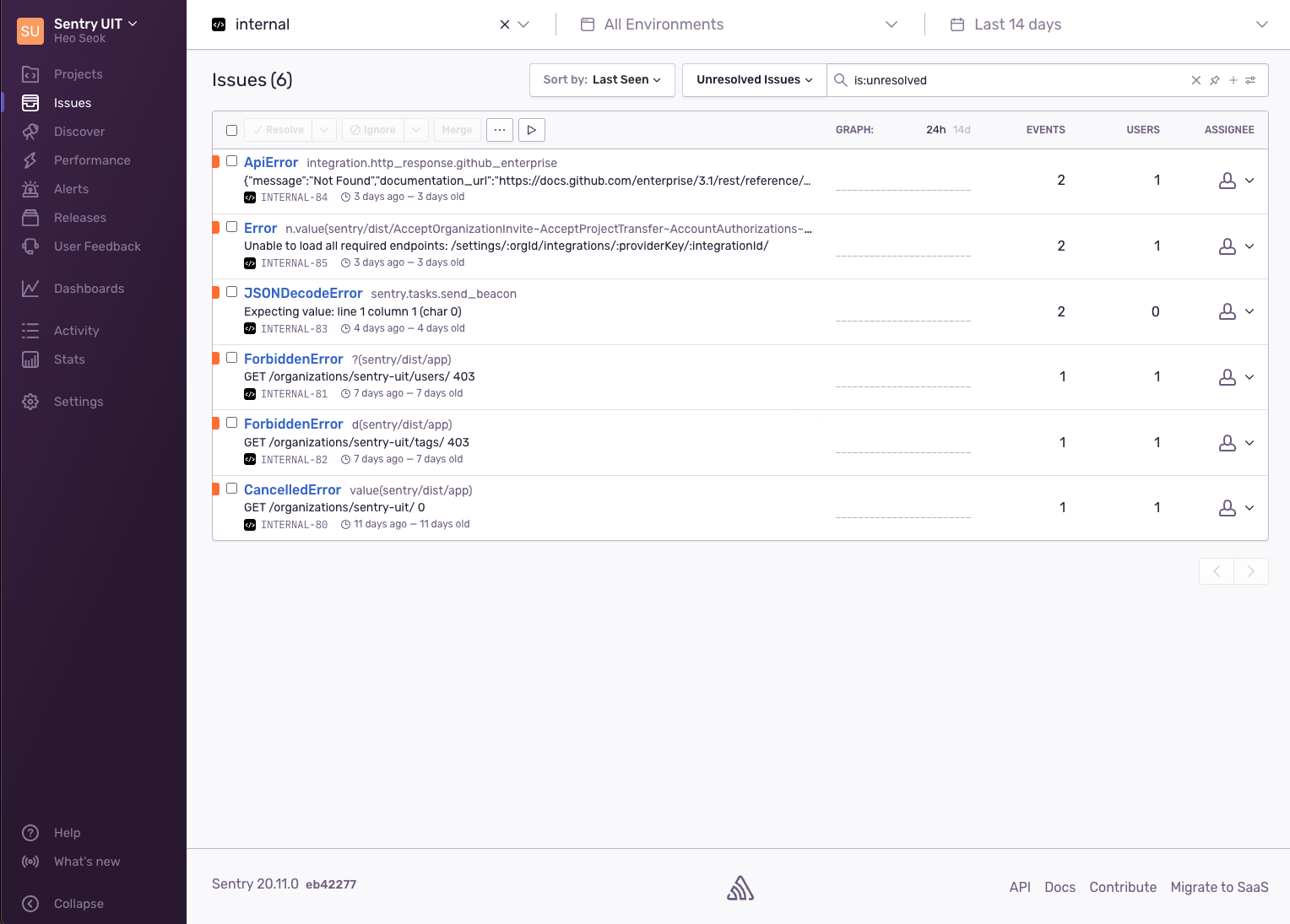Check the JSONDecodeError issue checkbox
Viewport: 1290px width, 924px height.
(231, 292)
